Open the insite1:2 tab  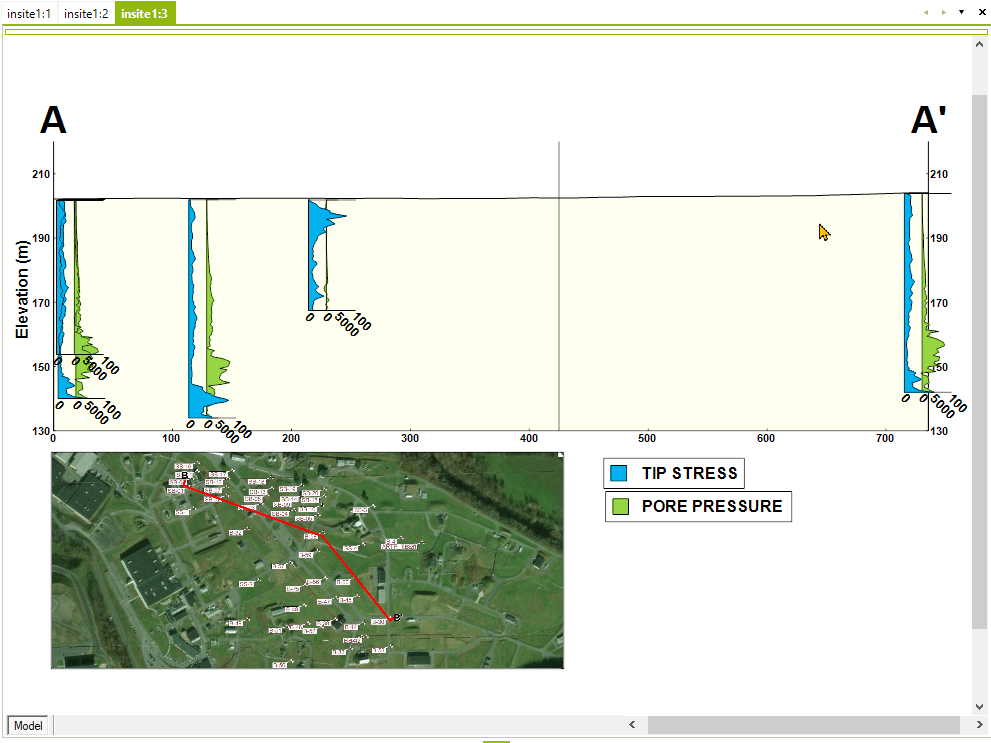pyautogui.click(x=86, y=13)
